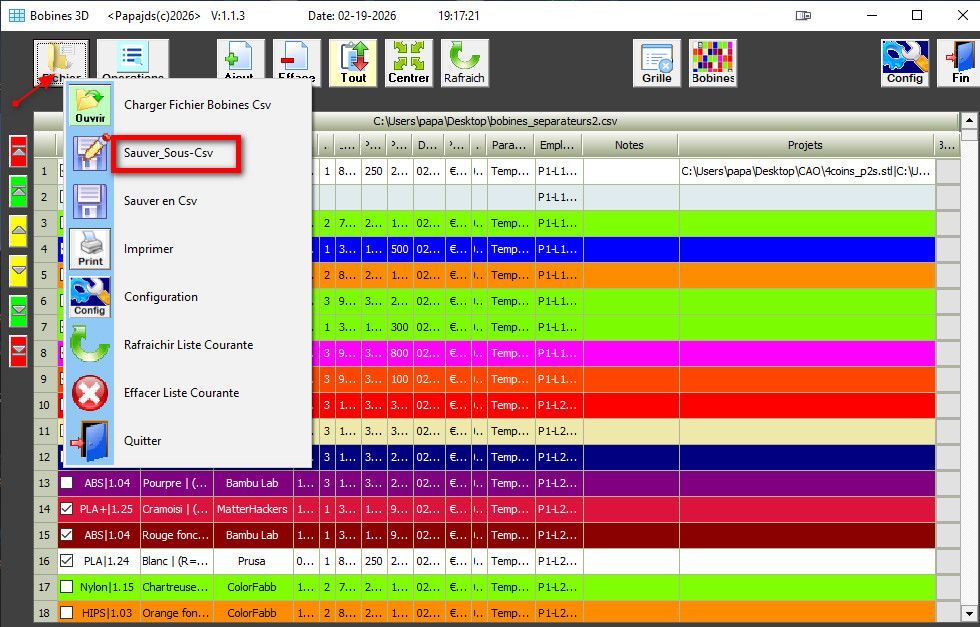
Task: Click the green page-up arrow button
Action: (x=19, y=191)
